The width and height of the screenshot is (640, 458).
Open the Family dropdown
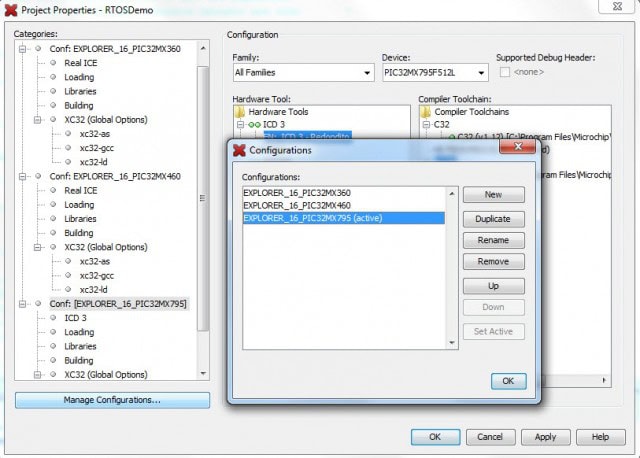(303, 73)
